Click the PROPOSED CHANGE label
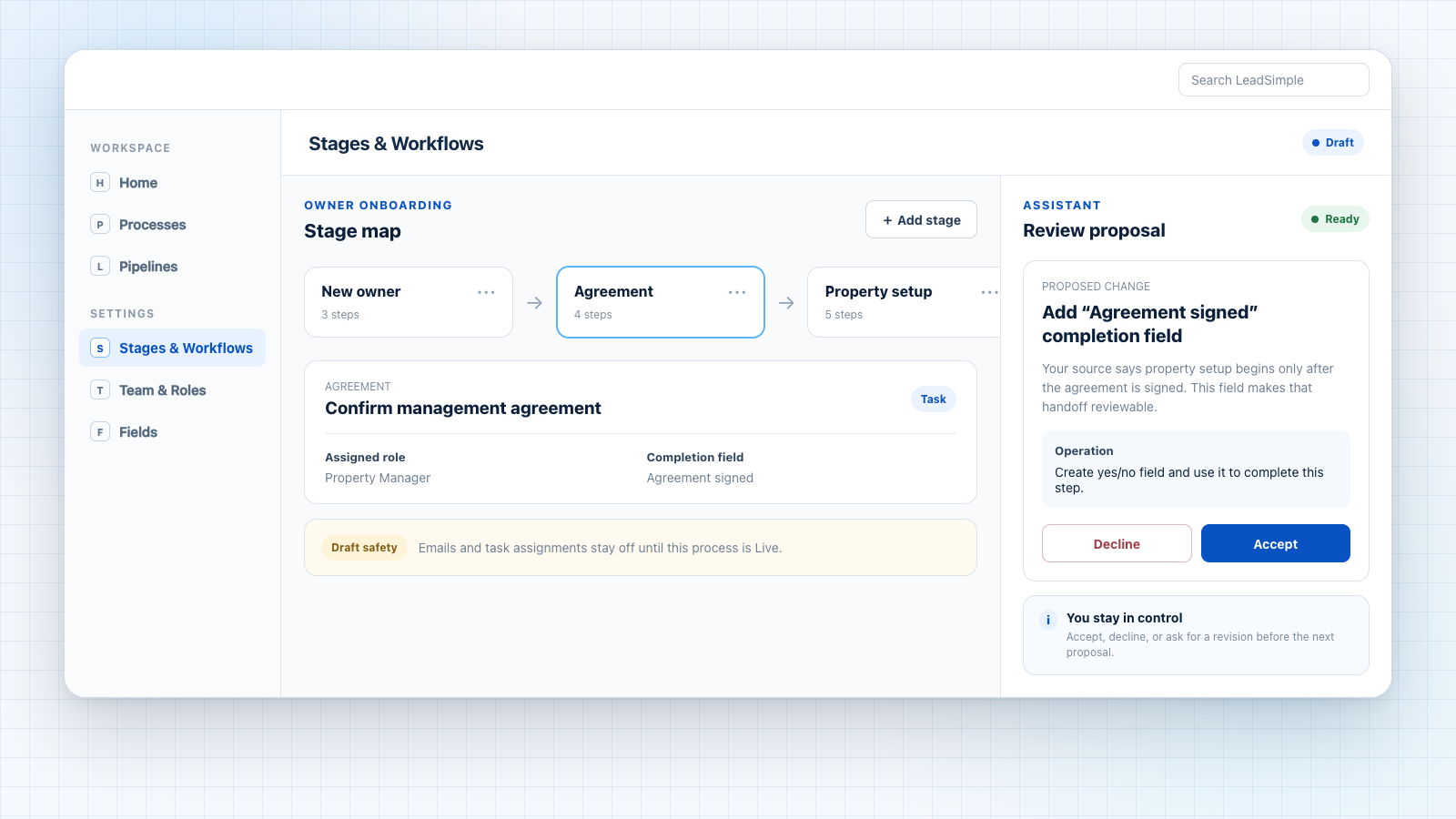This screenshot has height=819, width=1456. 1096,287
